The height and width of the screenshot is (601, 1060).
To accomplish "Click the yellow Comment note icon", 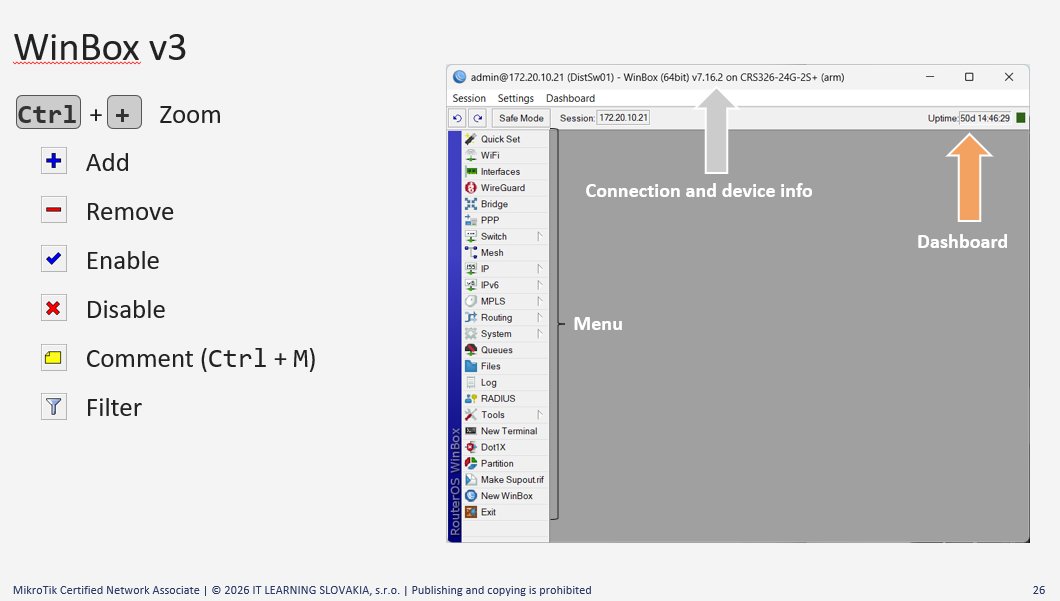I will point(53,358).
